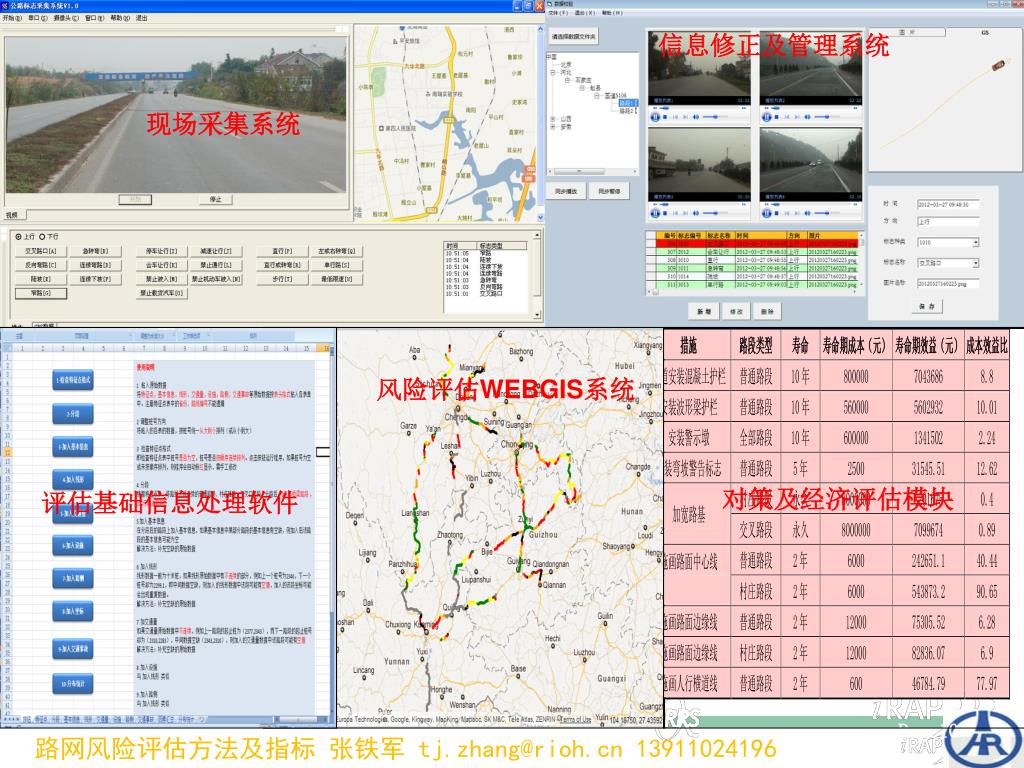This screenshot has width=1024, height=768.
Task: Pause the bottom-right video player
Action: (x=767, y=213)
